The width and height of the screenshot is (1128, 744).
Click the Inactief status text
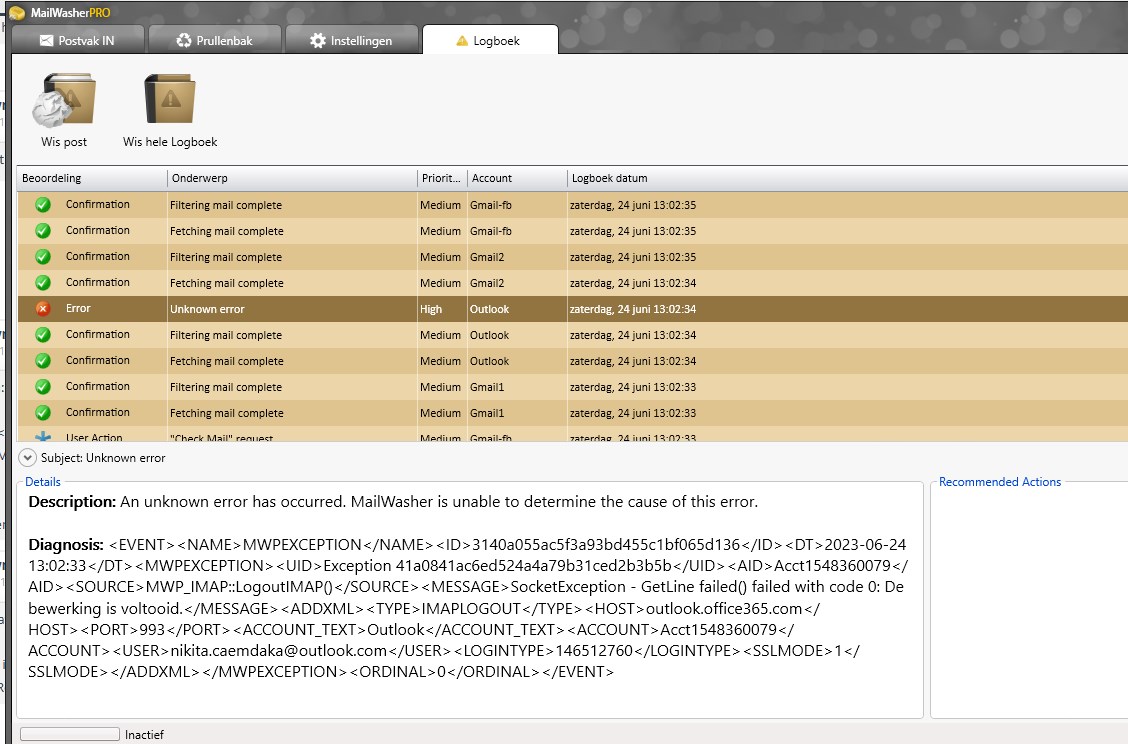pos(144,735)
